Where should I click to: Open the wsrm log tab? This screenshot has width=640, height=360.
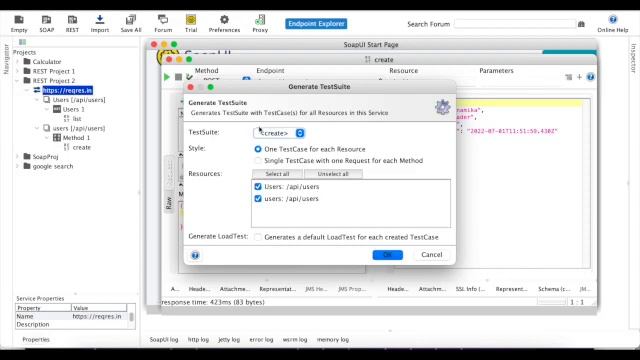click(295, 340)
